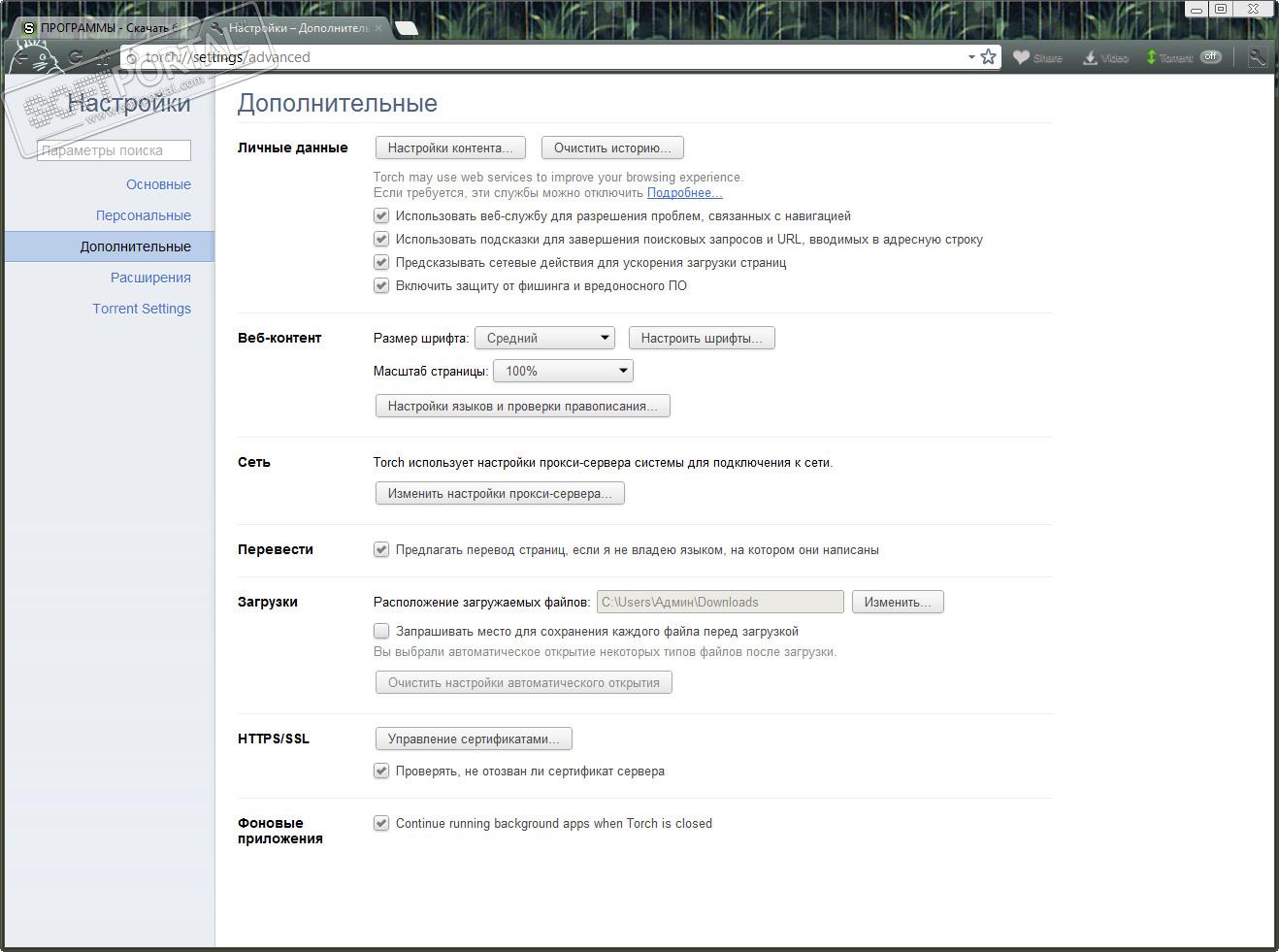The width and height of the screenshot is (1279, 952).
Task: Open the wrench menu icon
Action: tap(1257, 57)
